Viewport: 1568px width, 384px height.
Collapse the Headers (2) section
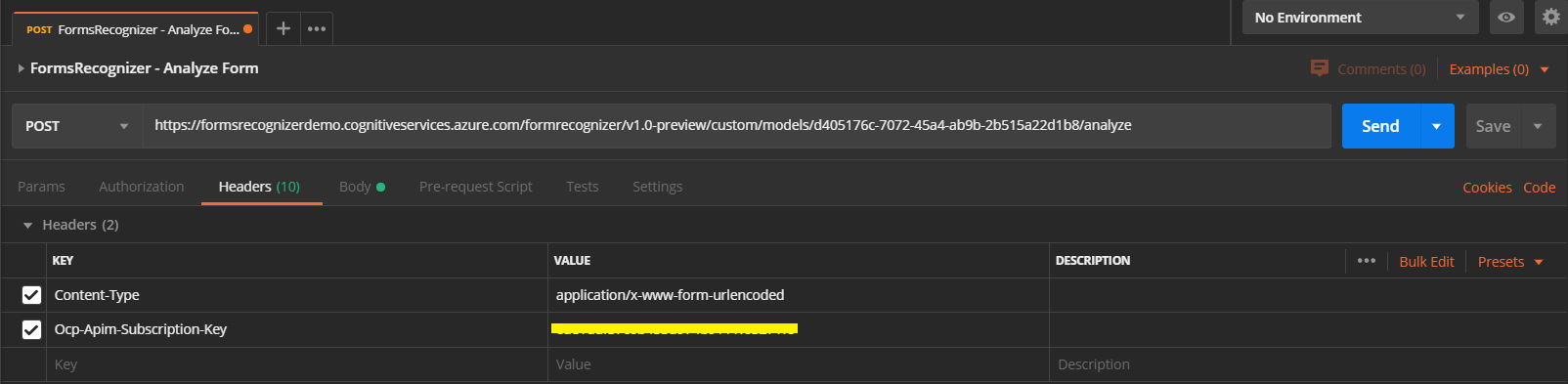27,225
